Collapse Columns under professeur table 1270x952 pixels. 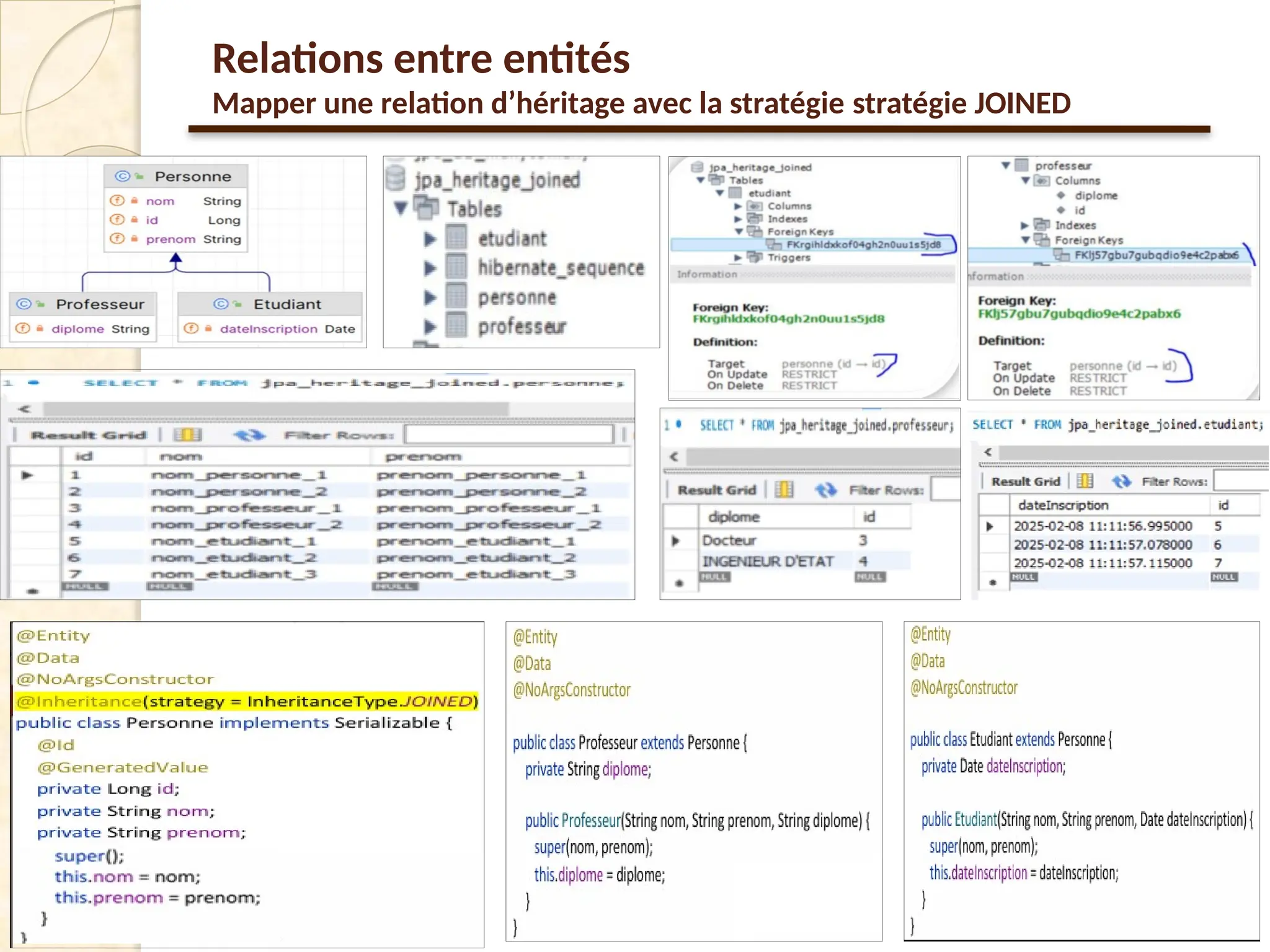point(1026,180)
